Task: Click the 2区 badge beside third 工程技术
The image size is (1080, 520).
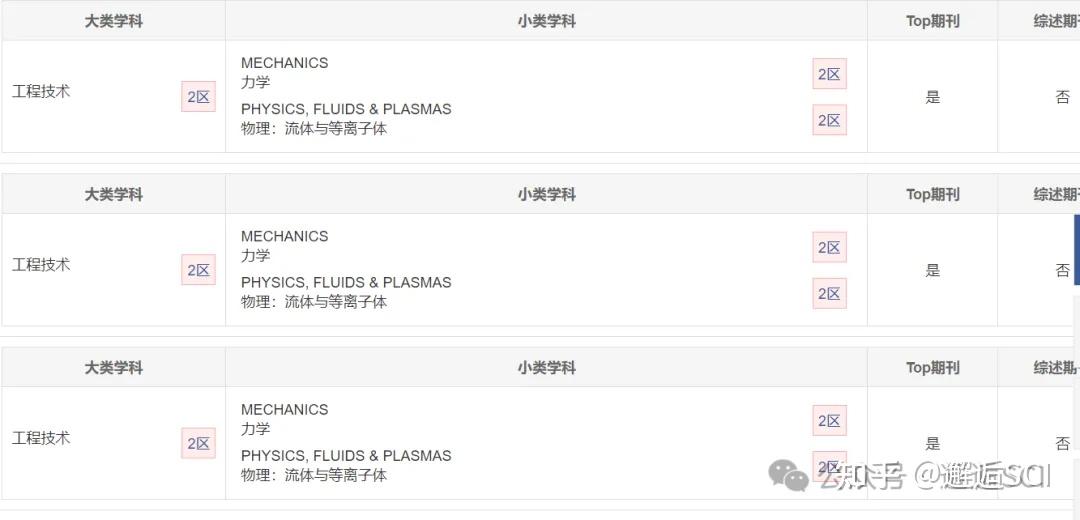Action: [198, 444]
